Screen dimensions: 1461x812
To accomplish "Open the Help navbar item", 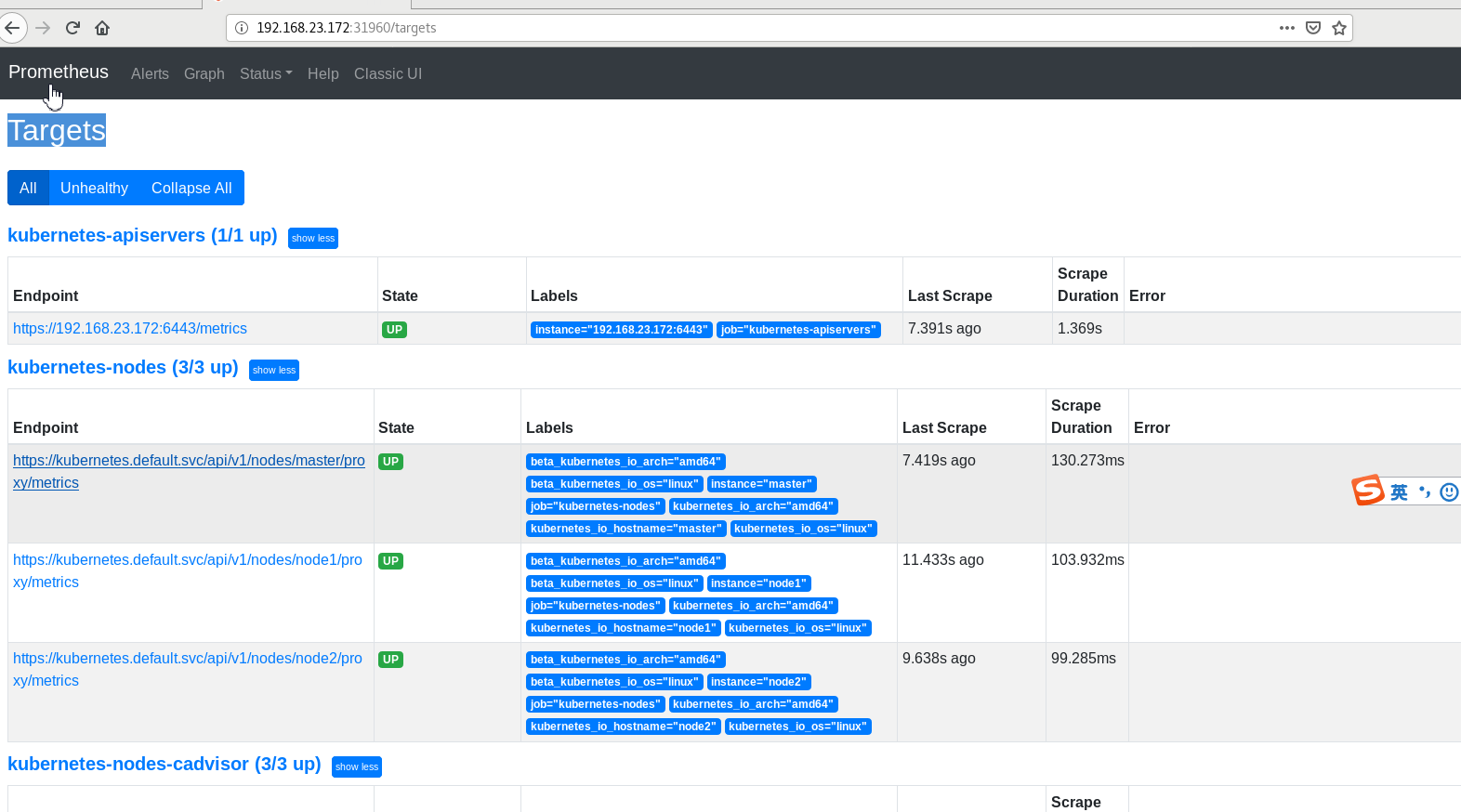I will (323, 73).
